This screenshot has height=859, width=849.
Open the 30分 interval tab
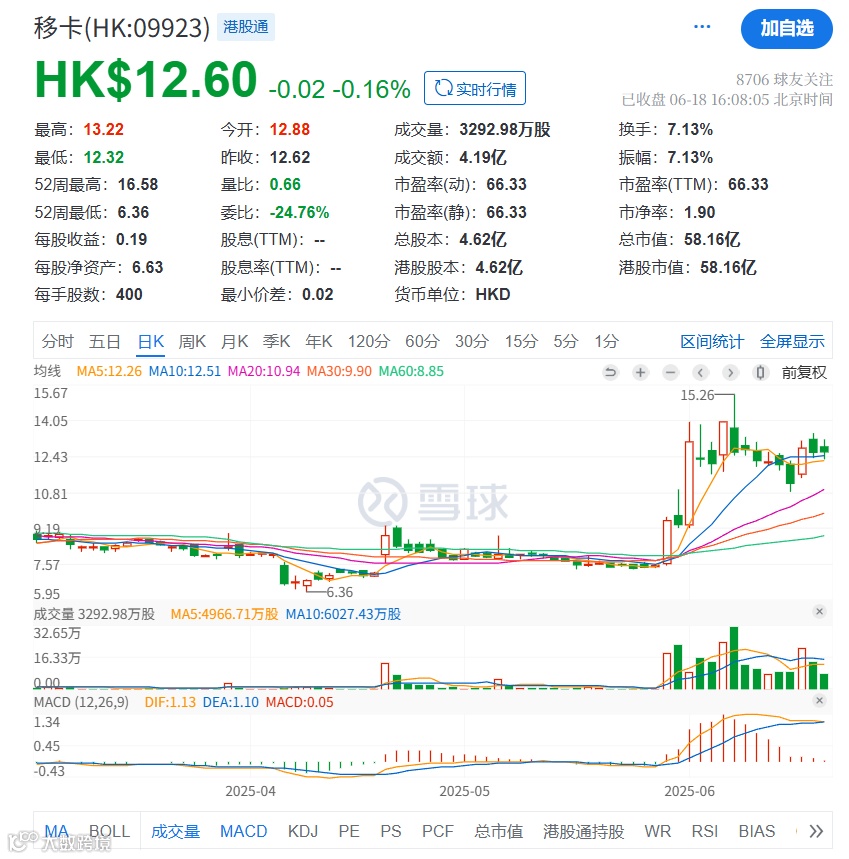[472, 341]
